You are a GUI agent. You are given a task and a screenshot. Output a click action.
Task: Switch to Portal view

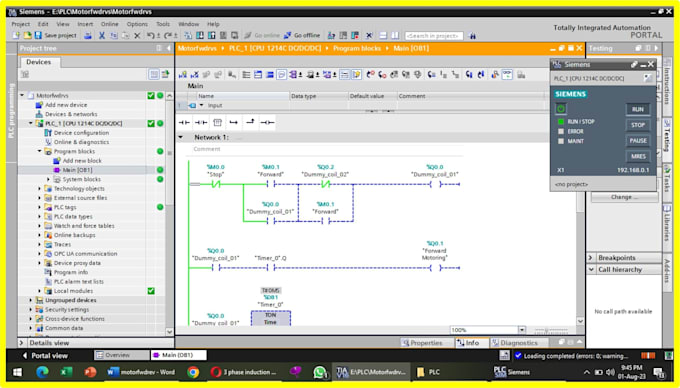coord(45,355)
